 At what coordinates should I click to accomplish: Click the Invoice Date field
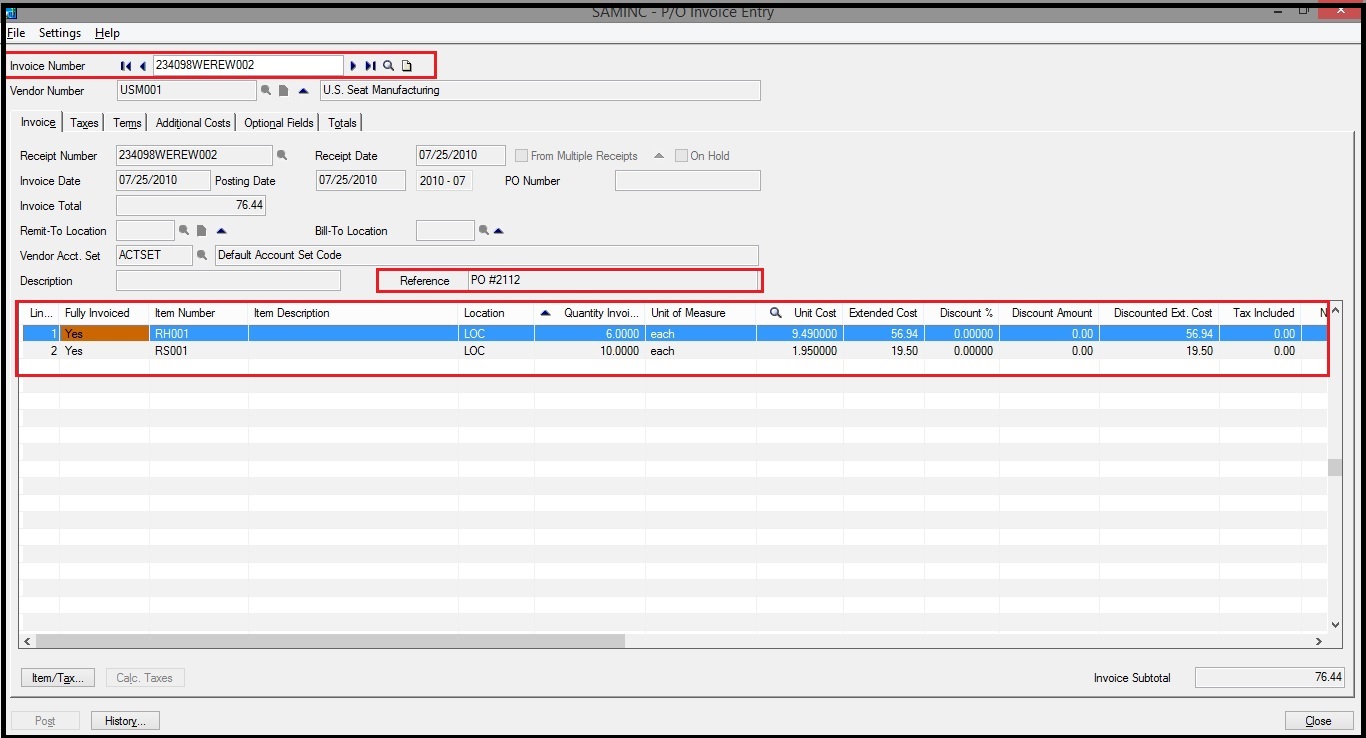(x=163, y=181)
